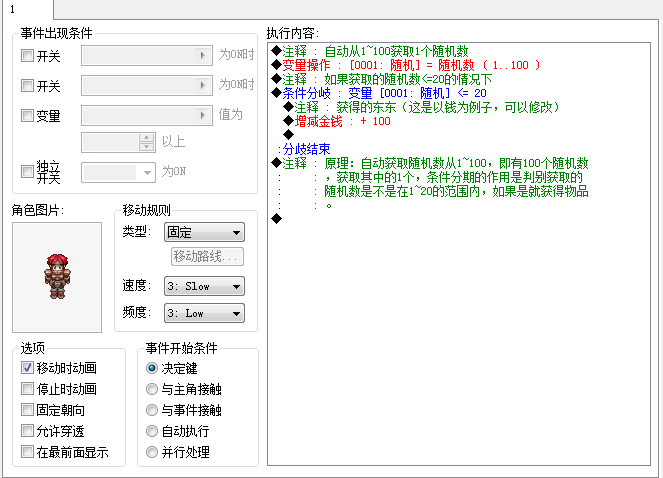Select the comment continuation 获取其中的1个

tap(453, 177)
